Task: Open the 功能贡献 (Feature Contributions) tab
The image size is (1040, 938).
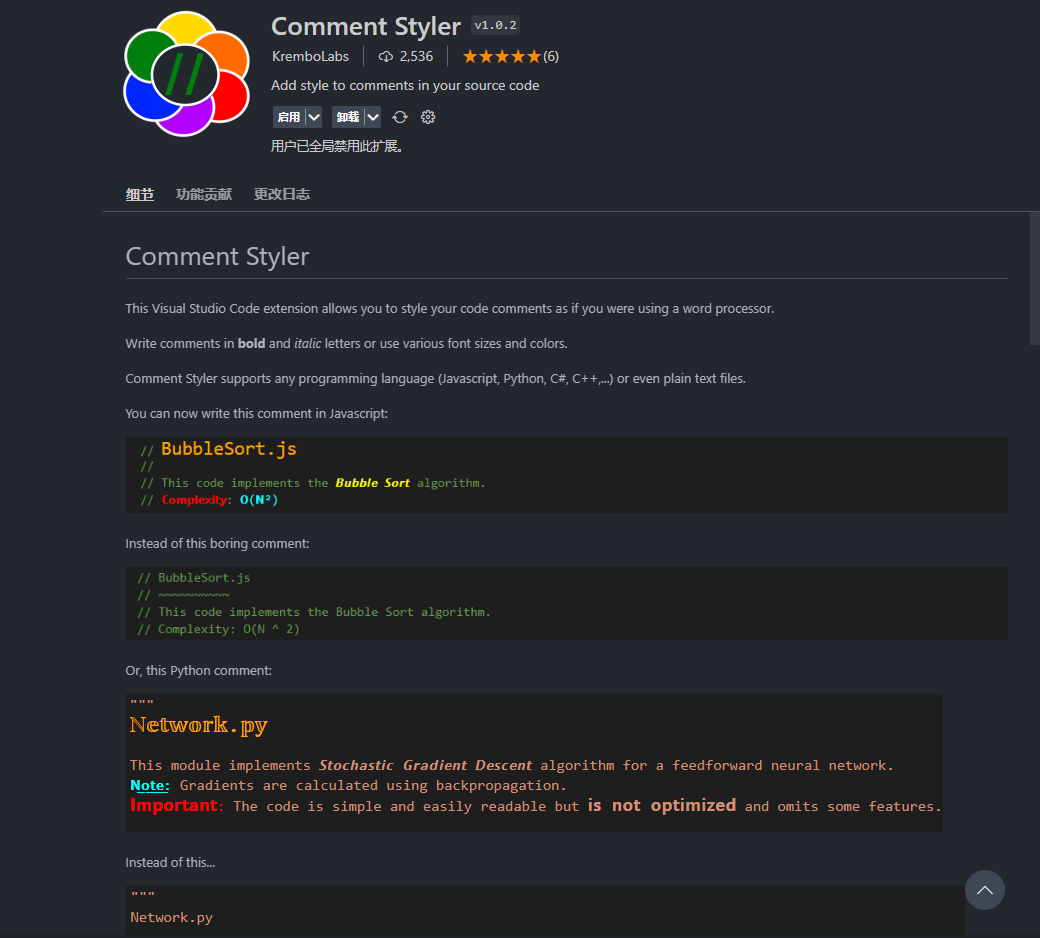Action: click(204, 194)
